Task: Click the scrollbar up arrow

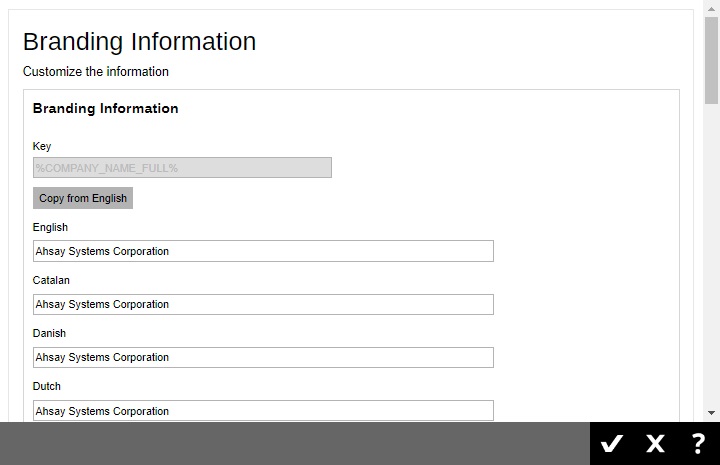Action: coord(711,8)
